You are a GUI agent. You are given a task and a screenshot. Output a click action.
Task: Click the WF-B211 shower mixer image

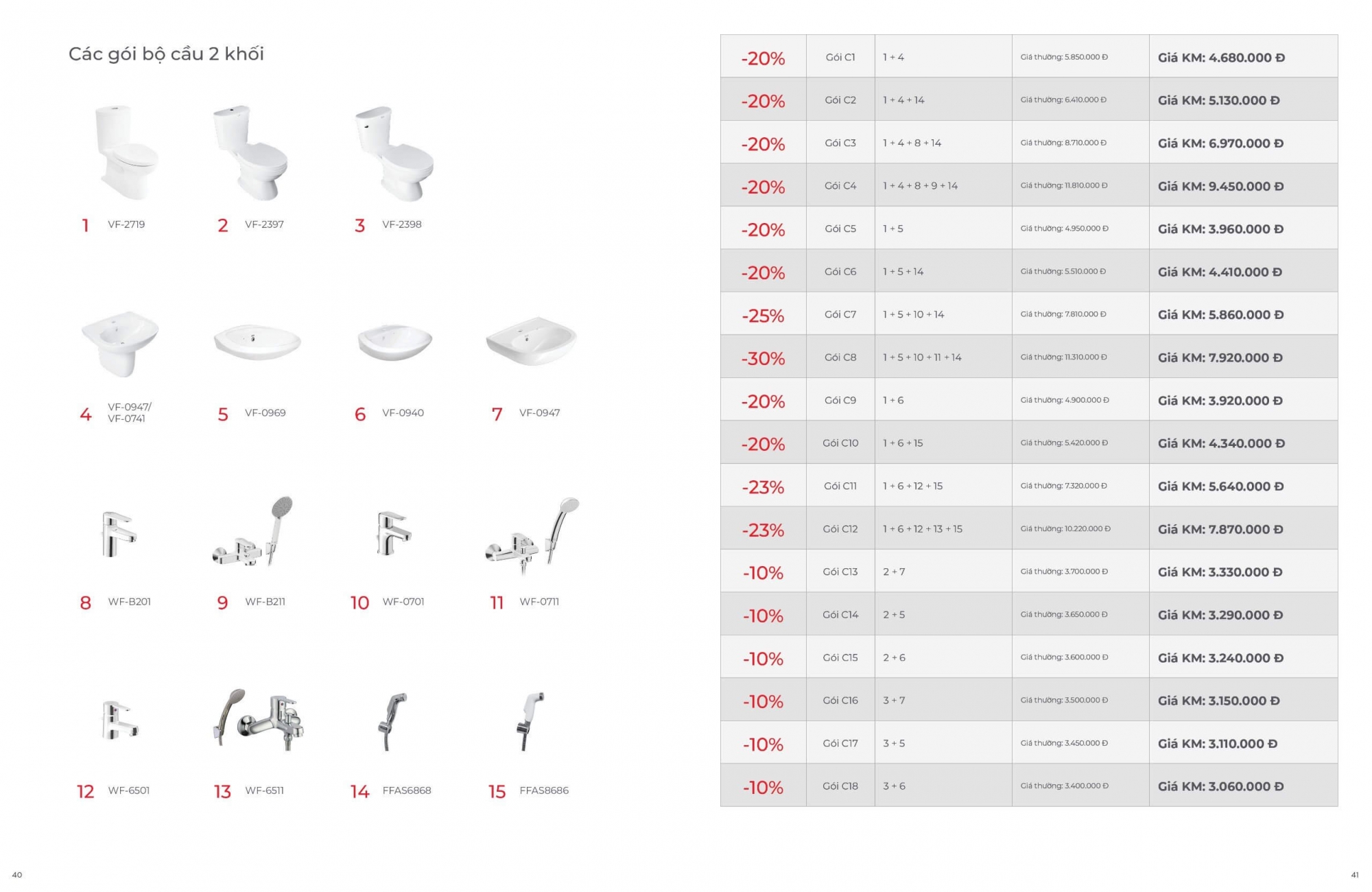pyautogui.click(x=253, y=531)
